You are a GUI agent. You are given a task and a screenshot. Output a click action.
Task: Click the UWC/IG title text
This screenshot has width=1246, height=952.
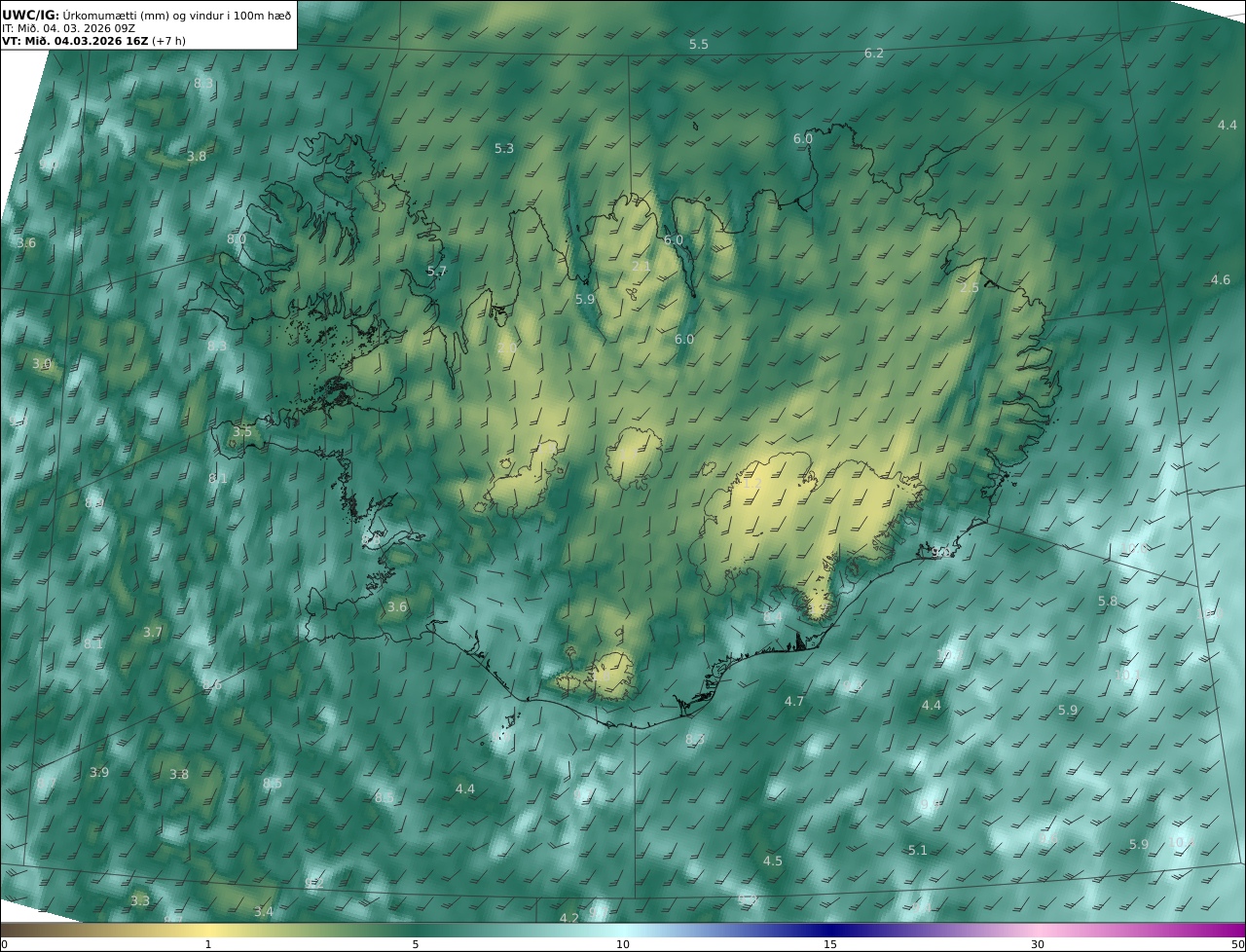(29, 15)
